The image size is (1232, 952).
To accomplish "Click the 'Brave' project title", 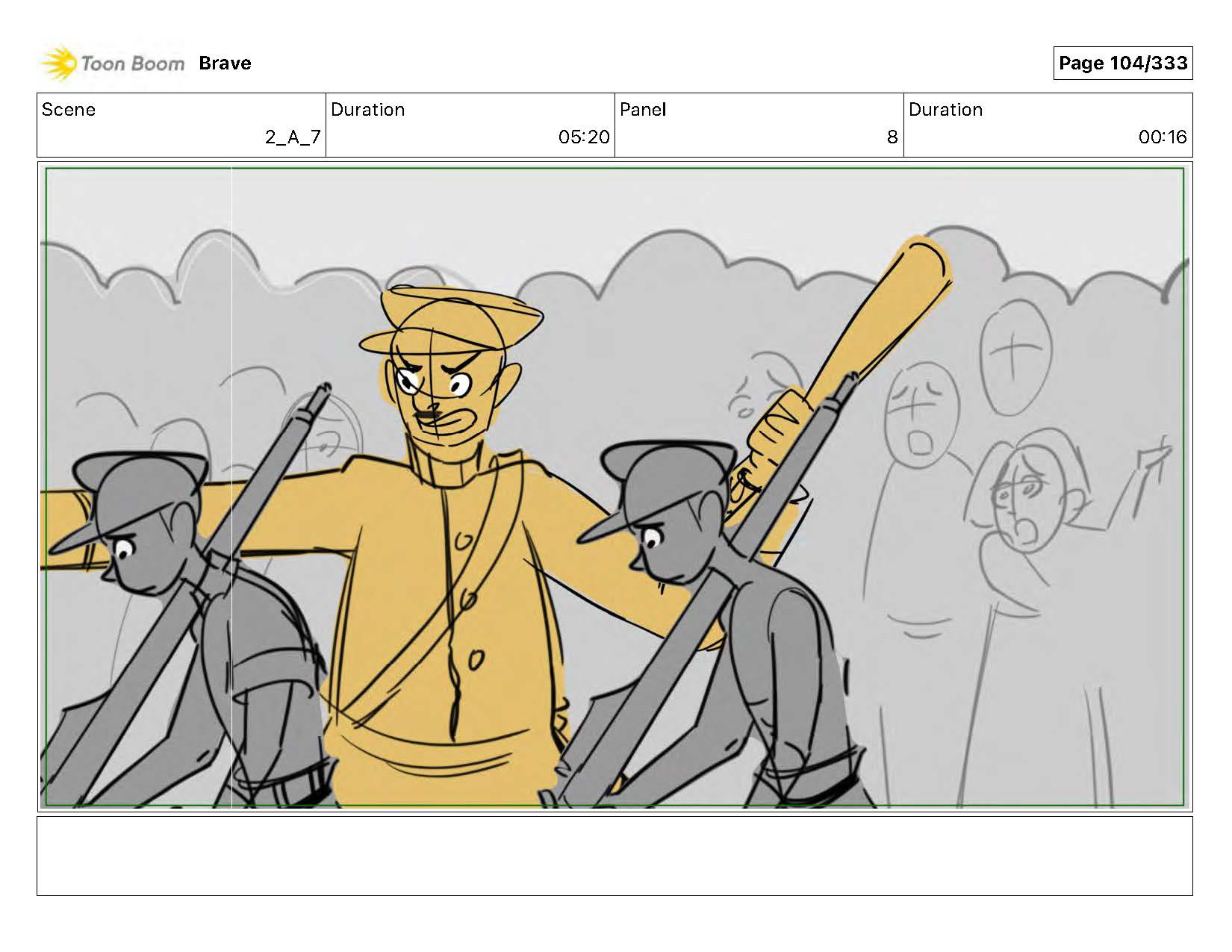I will pos(225,63).
